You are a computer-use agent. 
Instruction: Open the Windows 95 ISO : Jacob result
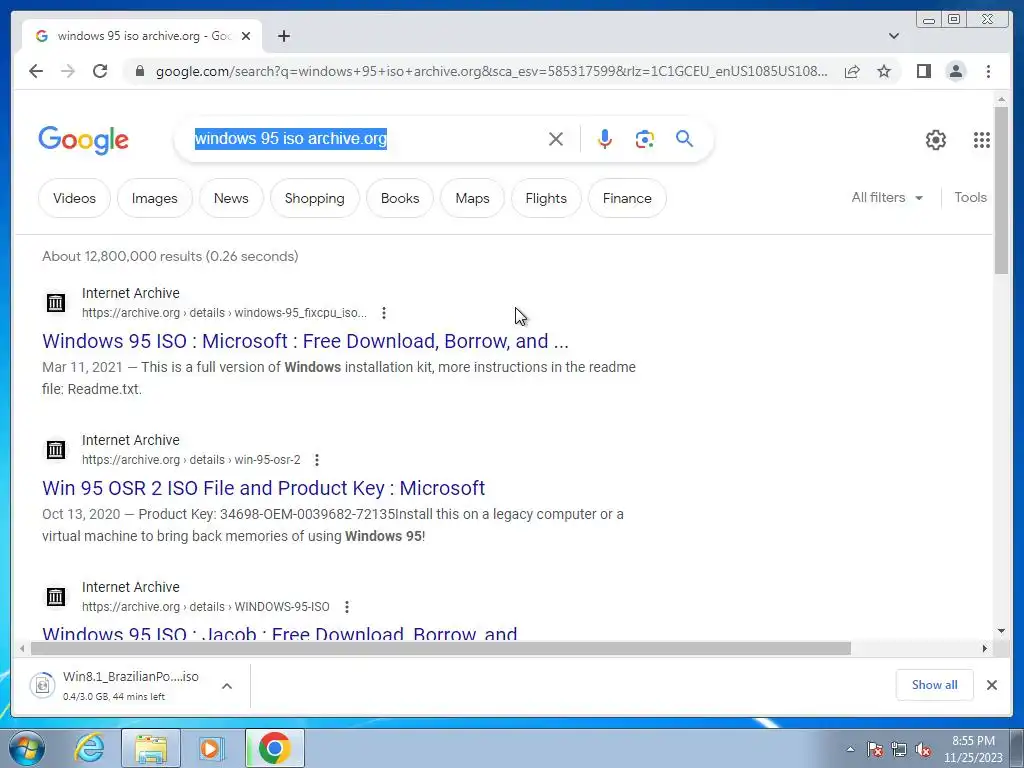(280, 633)
